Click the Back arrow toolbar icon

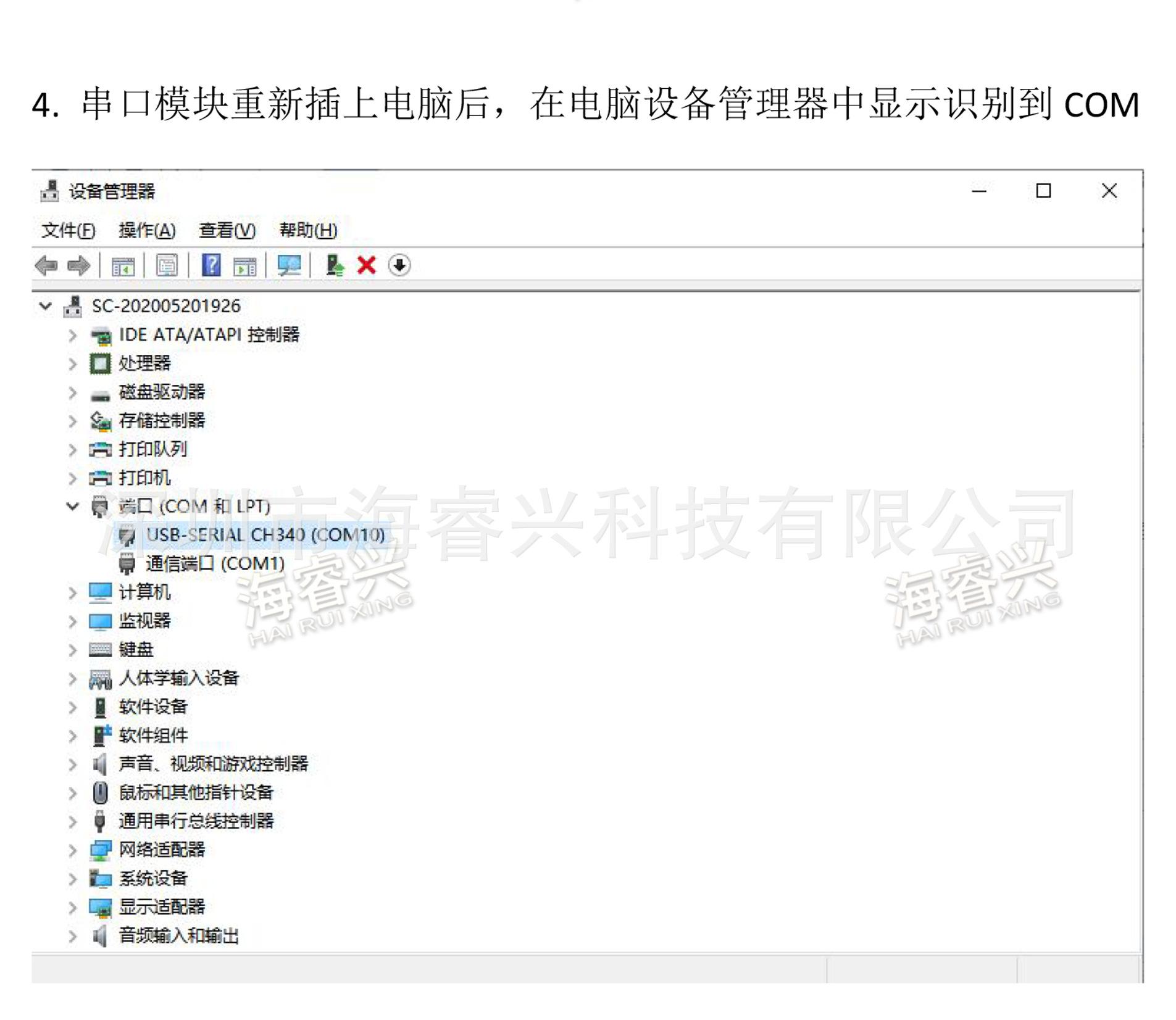[x=46, y=266]
